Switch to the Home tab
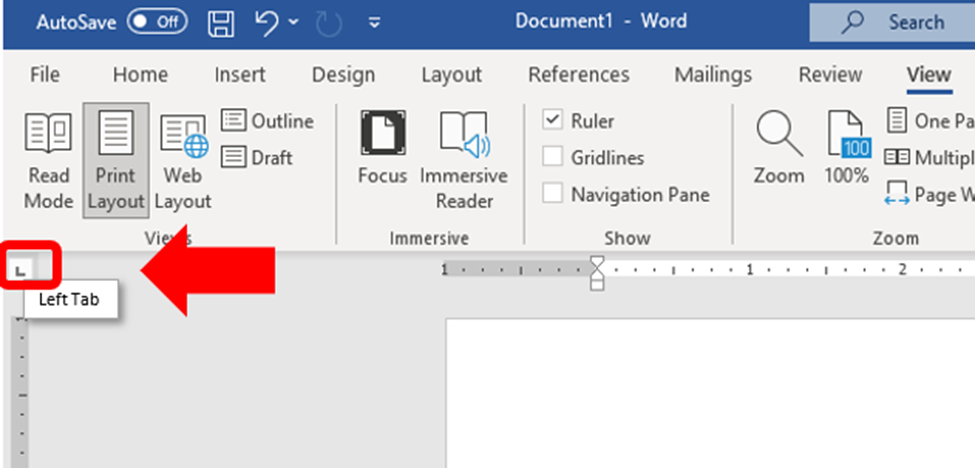Screen dimensions: 975x468 click(140, 75)
